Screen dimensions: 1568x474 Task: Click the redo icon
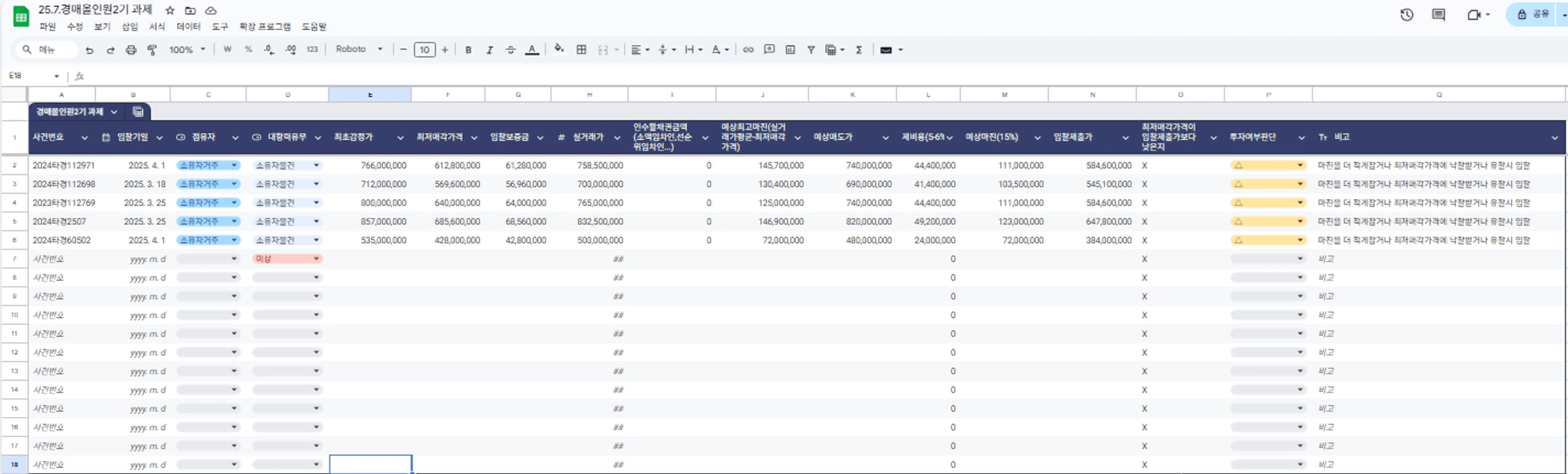[110, 50]
